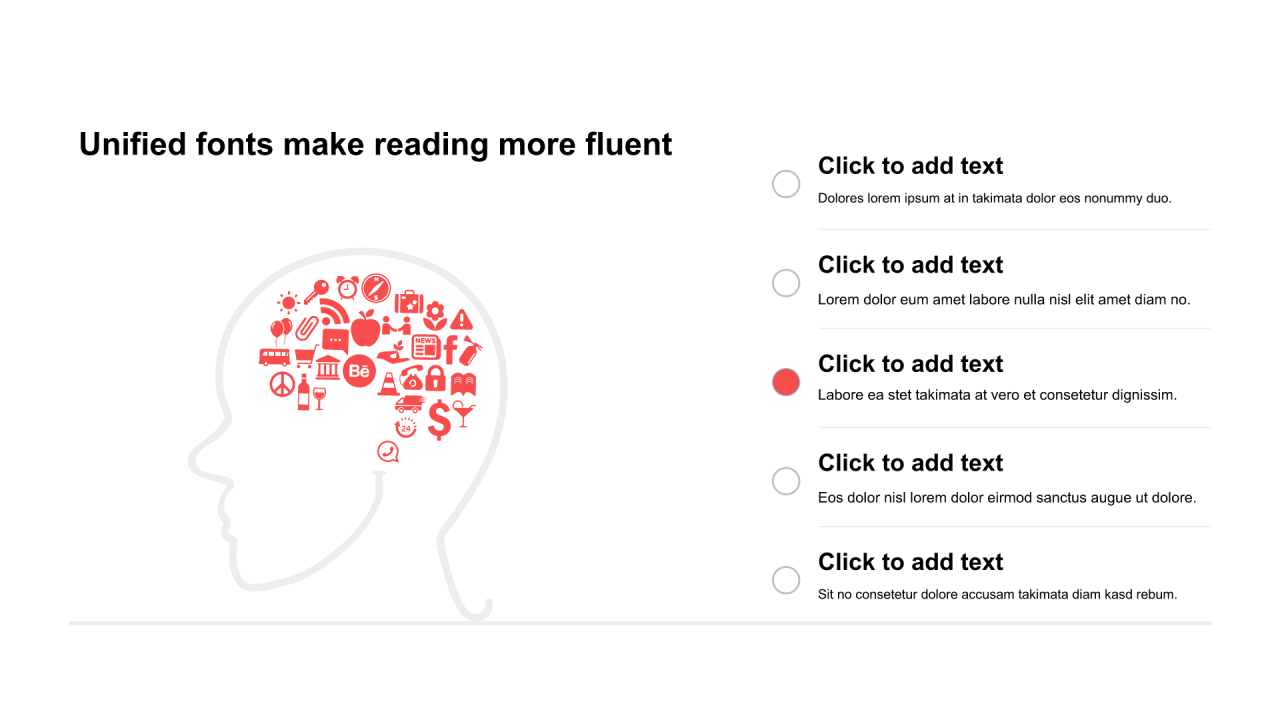
Task: Click the bus icon
Action: pyautogui.click(x=274, y=356)
